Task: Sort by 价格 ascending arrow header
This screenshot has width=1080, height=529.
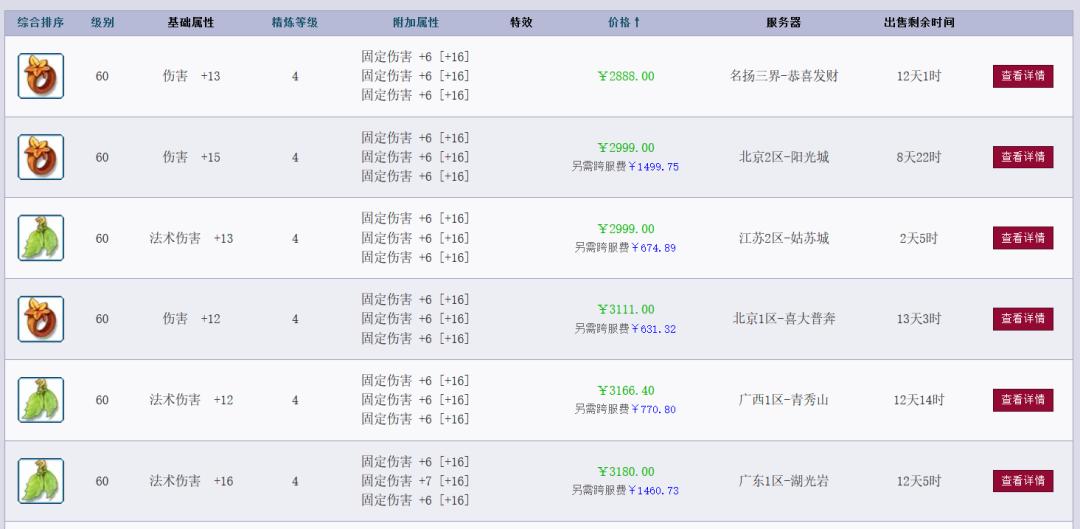Action: 625,22
